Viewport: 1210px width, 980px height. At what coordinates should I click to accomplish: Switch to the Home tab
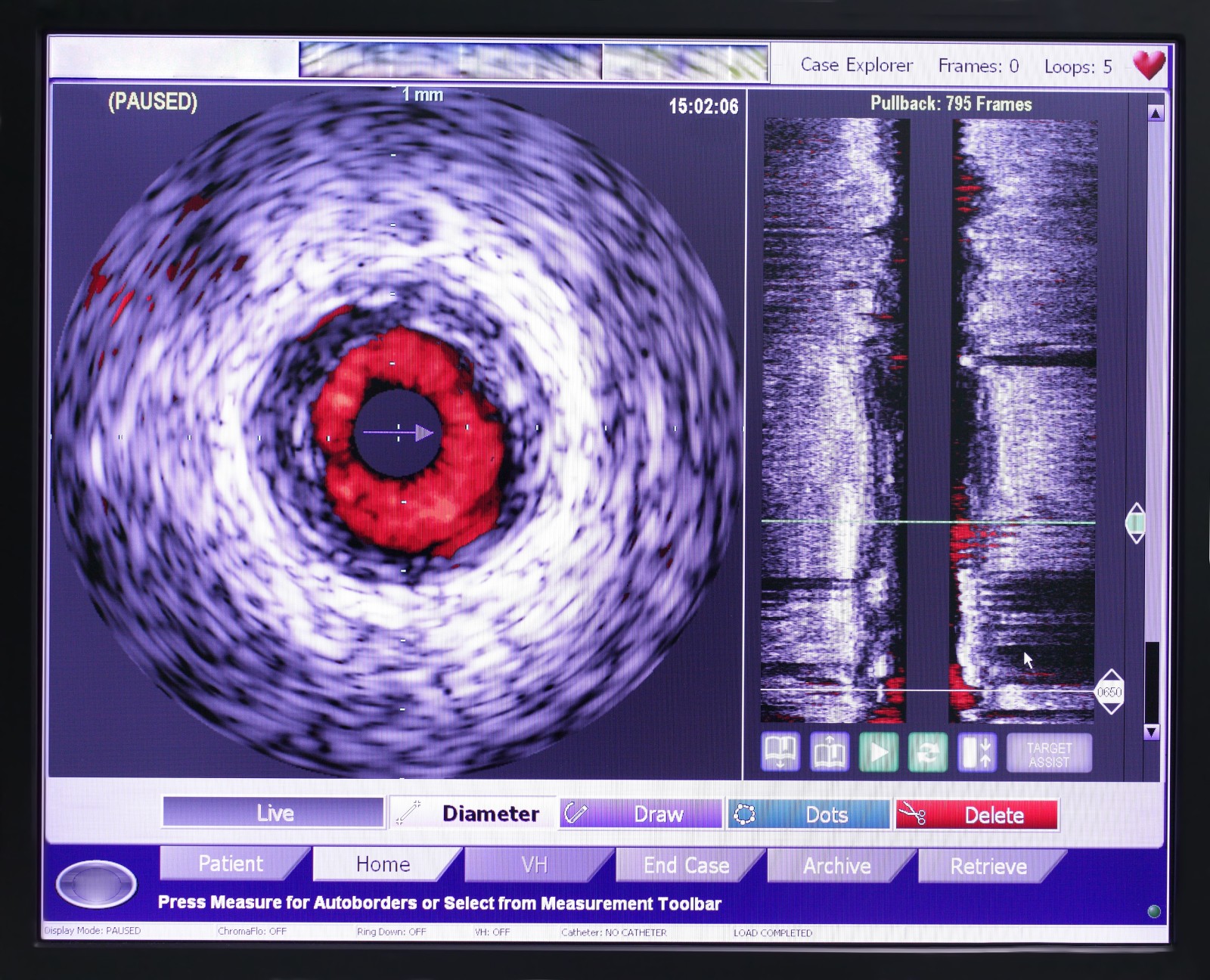[x=383, y=864]
